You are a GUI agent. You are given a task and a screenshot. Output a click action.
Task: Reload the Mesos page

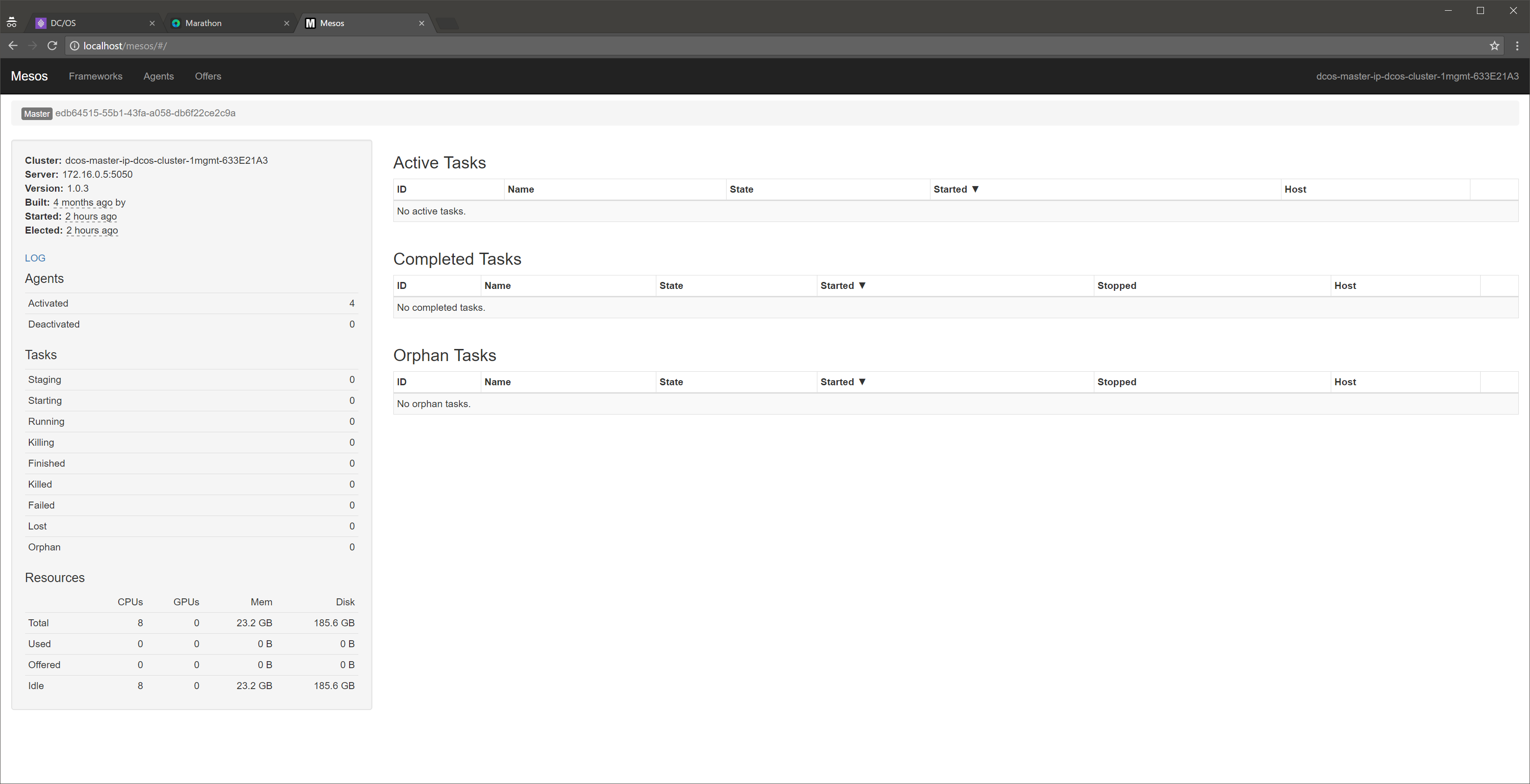click(x=52, y=46)
